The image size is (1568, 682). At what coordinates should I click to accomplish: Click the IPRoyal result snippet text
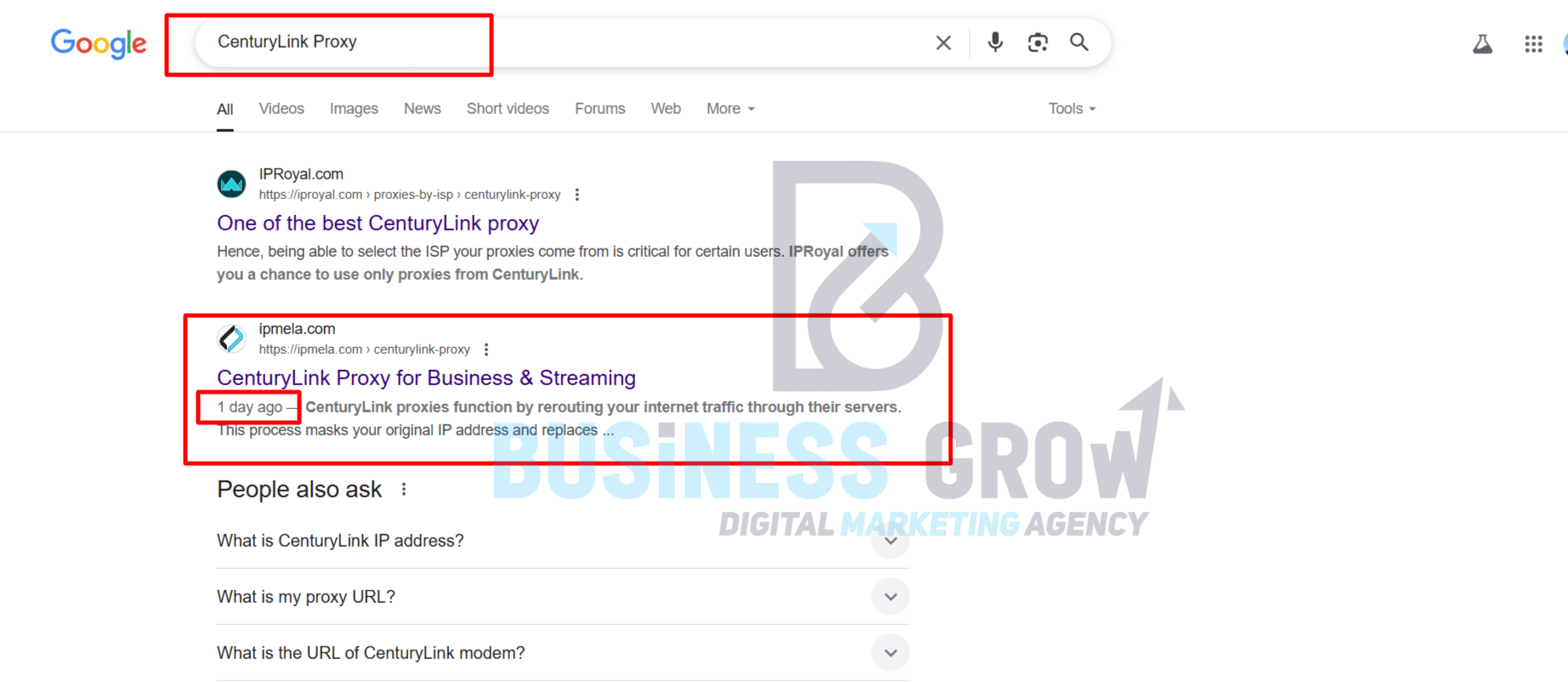coord(553,263)
